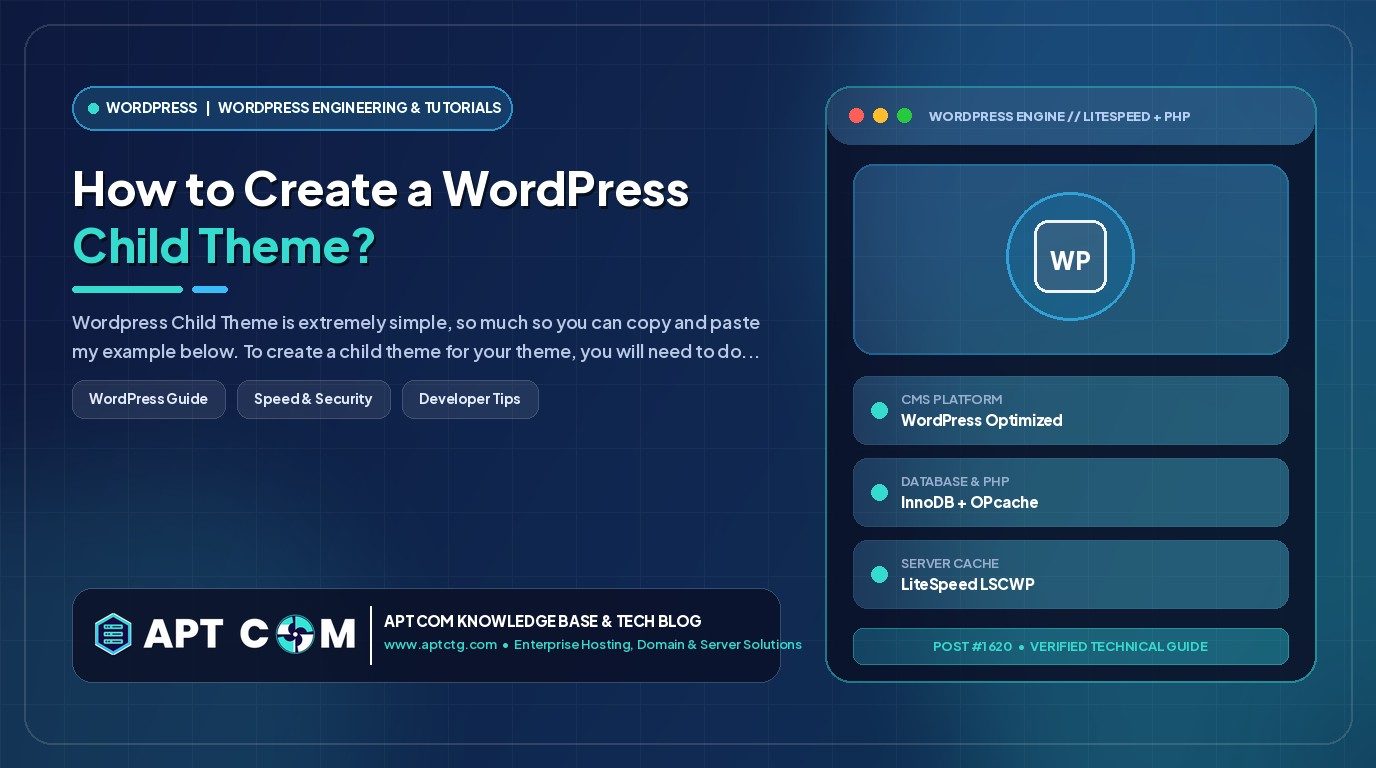The width and height of the screenshot is (1376, 768).
Task: Click the hexagon server icon beside APT COM
Action: coord(113,634)
